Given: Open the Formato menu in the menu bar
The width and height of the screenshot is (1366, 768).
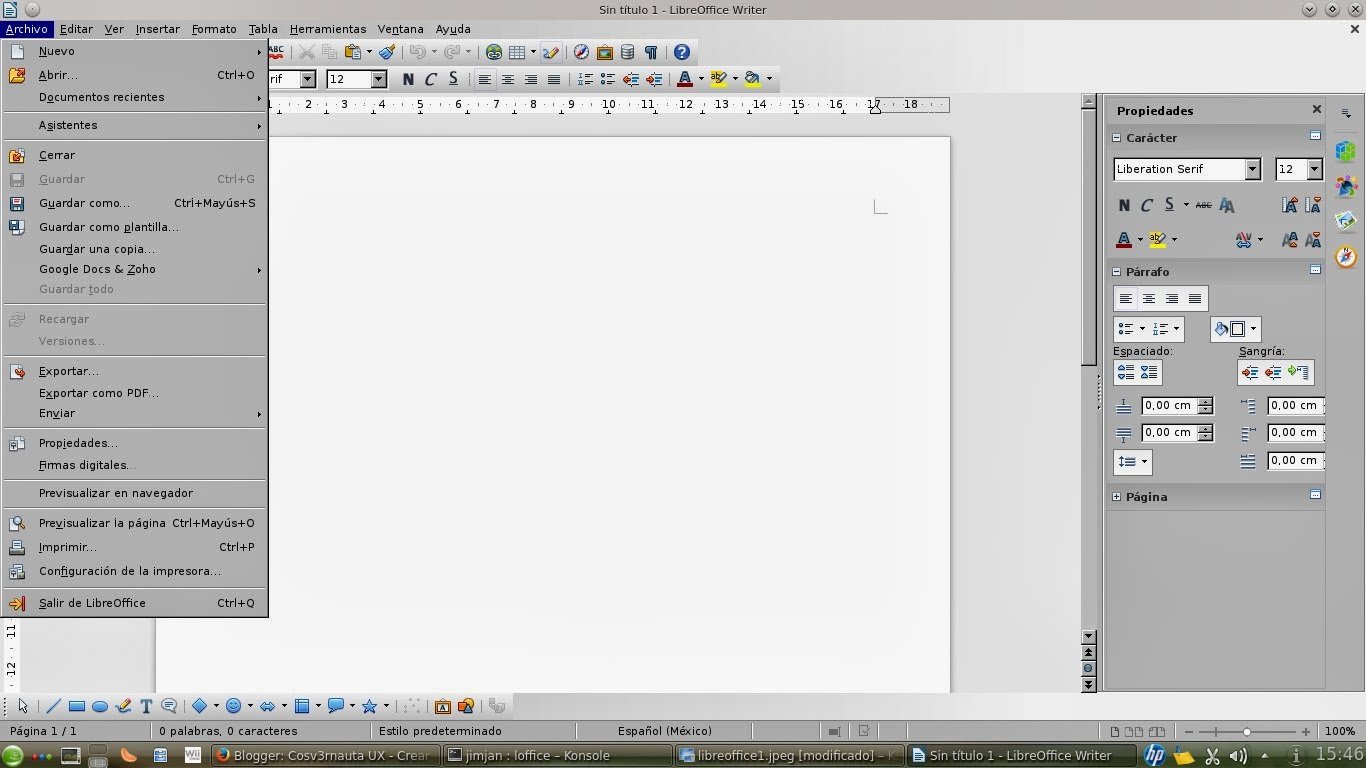Looking at the screenshot, I should 214,29.
